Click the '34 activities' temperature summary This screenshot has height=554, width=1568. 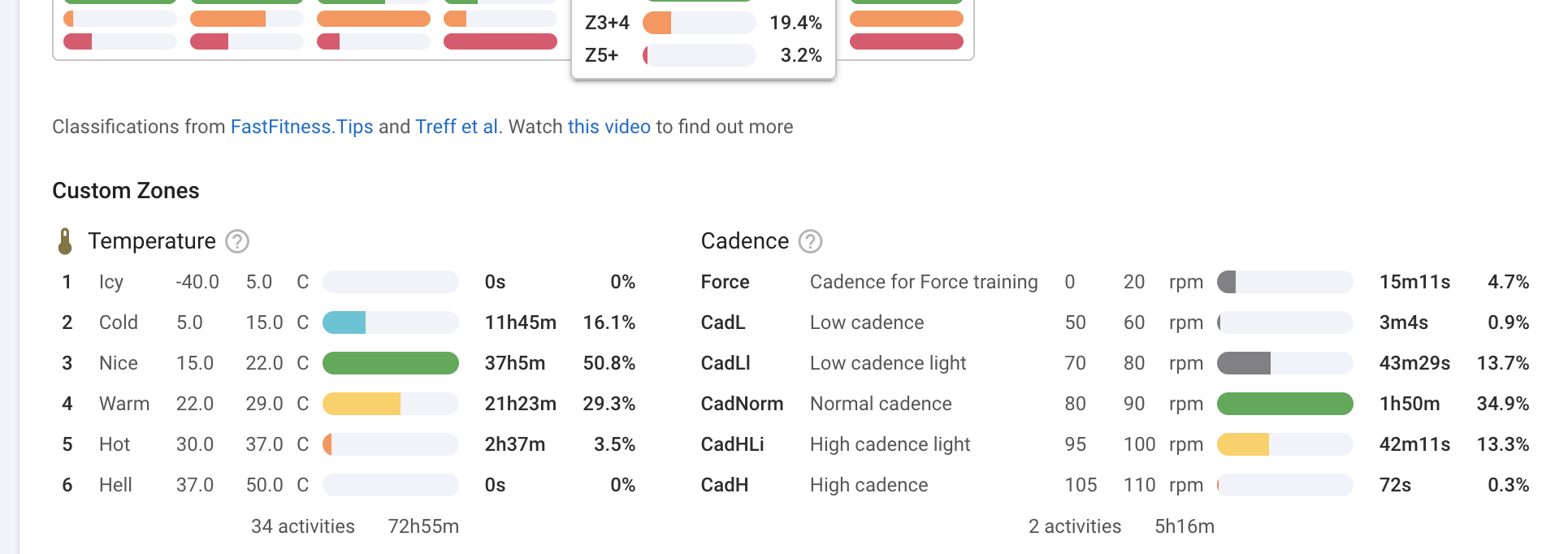tap(302, 526)
